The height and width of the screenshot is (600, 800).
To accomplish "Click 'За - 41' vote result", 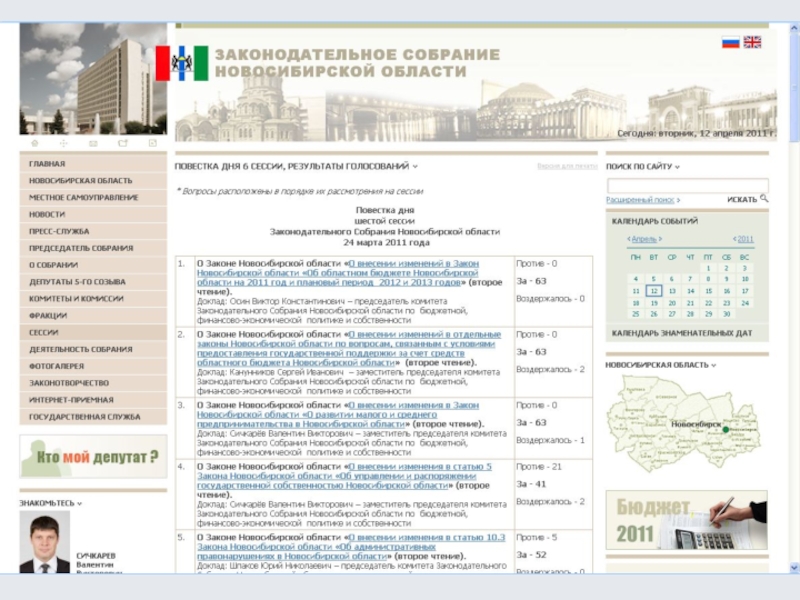I will 531,484.
